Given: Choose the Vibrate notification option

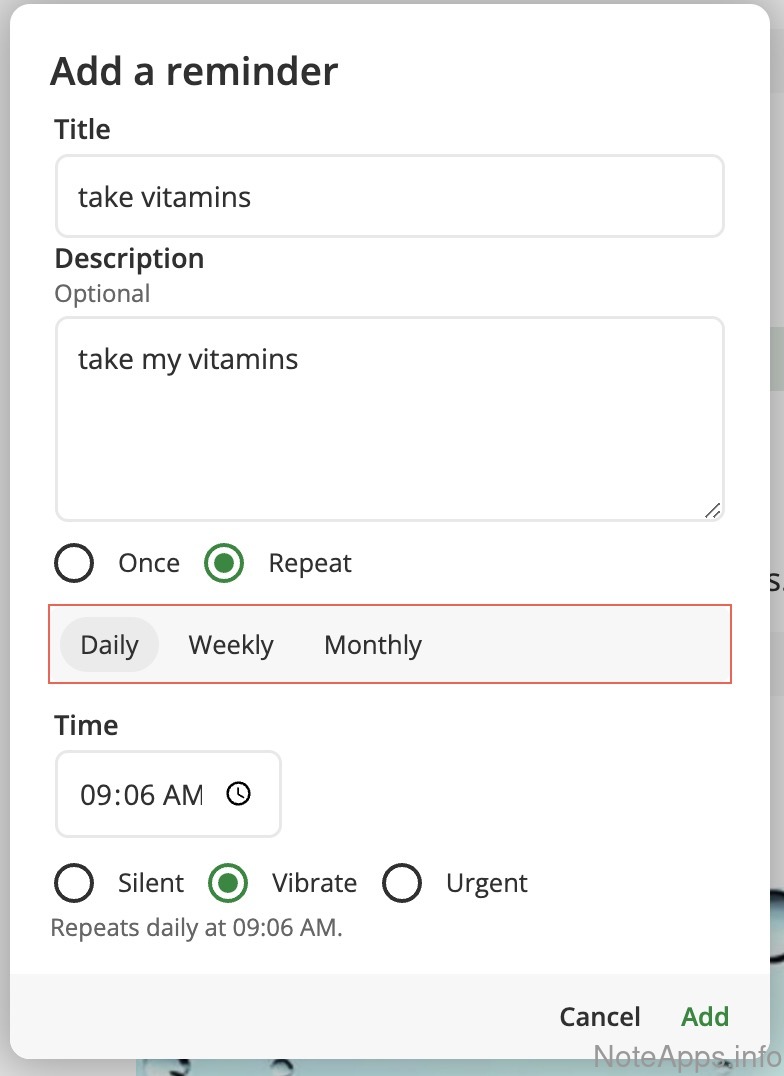Looking at the screenshot, I should point(228,883).
